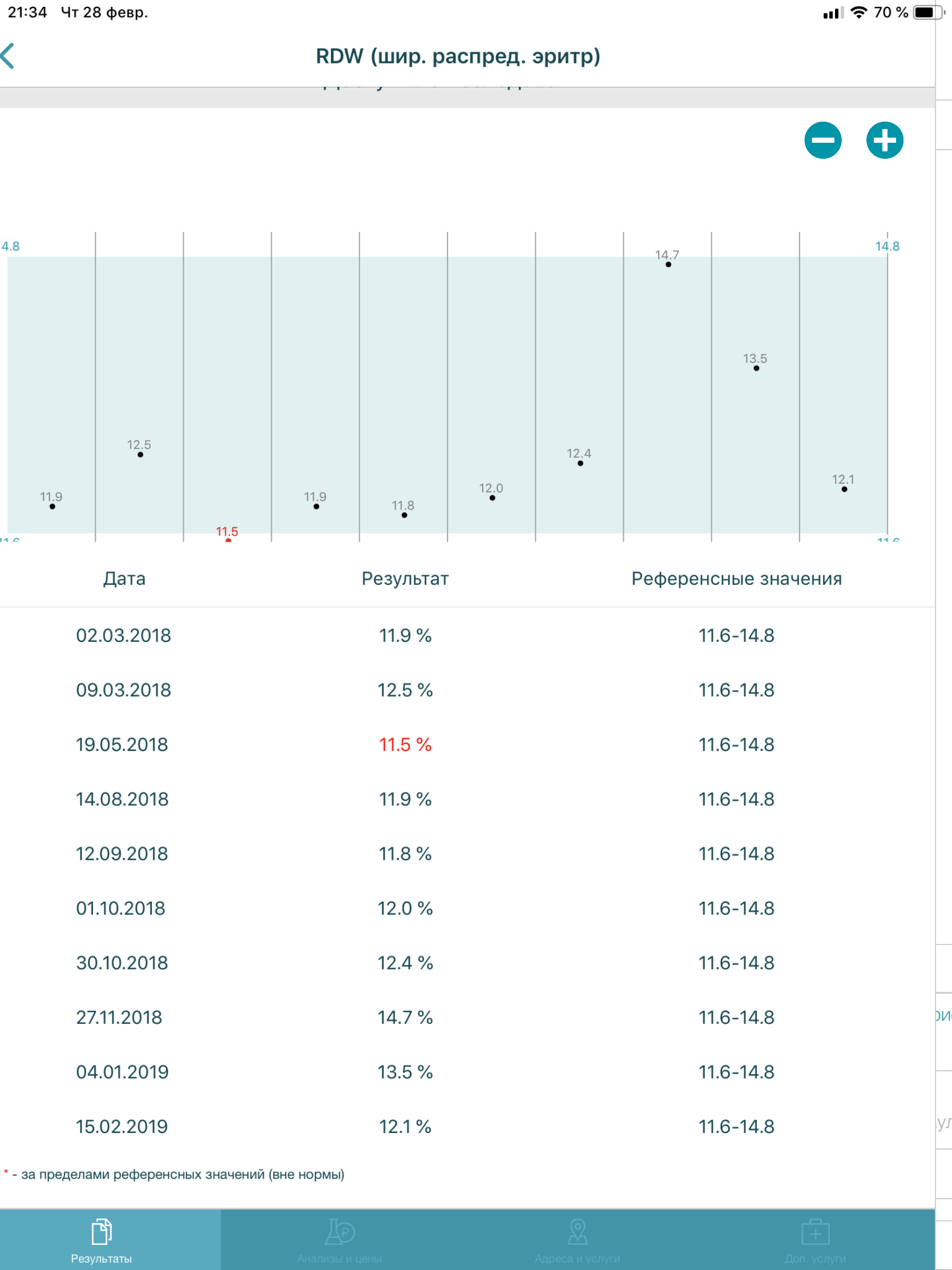Zoom out chart with minus button

click(x=822, y=140)
